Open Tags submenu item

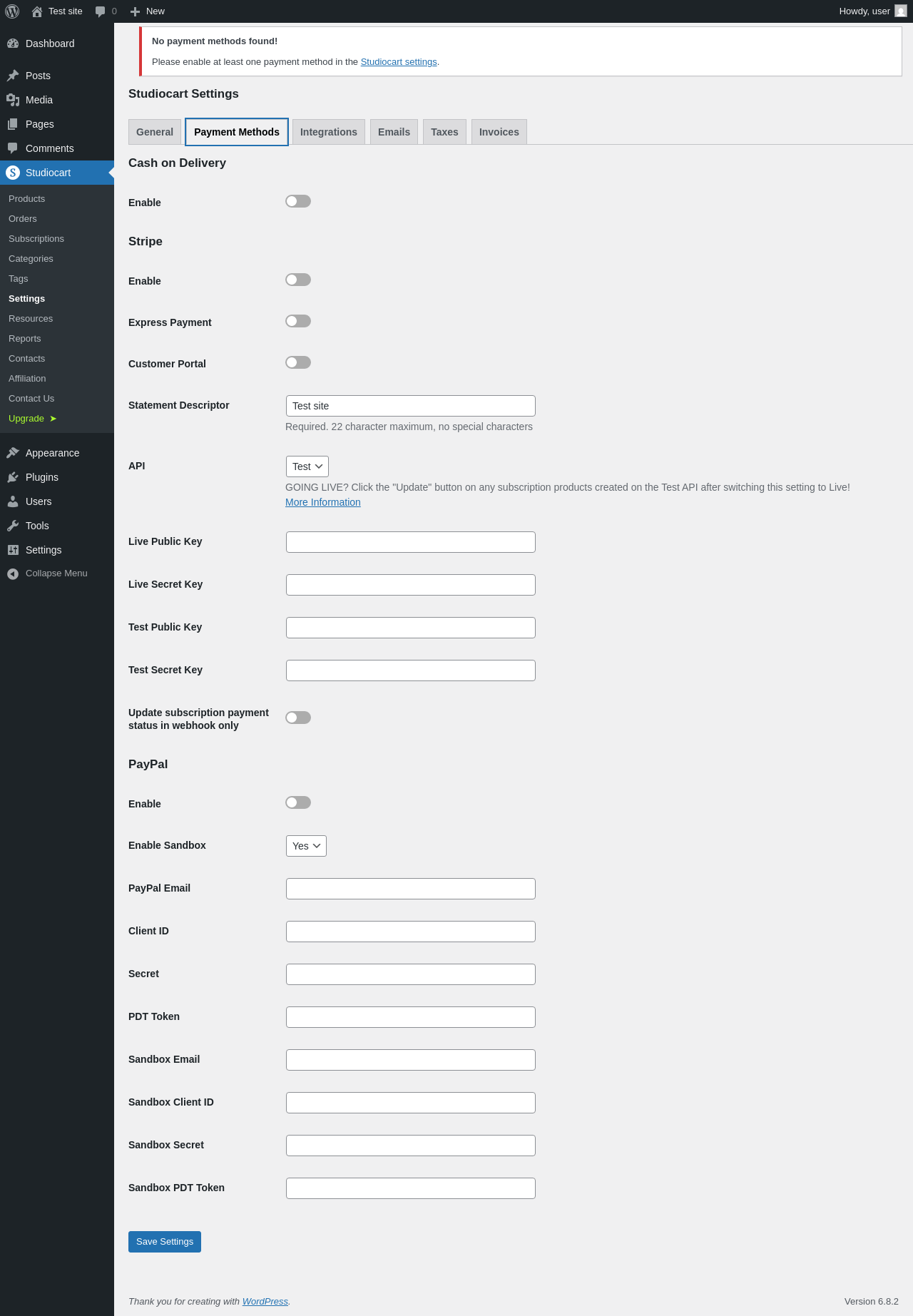(x=19, y=279)
